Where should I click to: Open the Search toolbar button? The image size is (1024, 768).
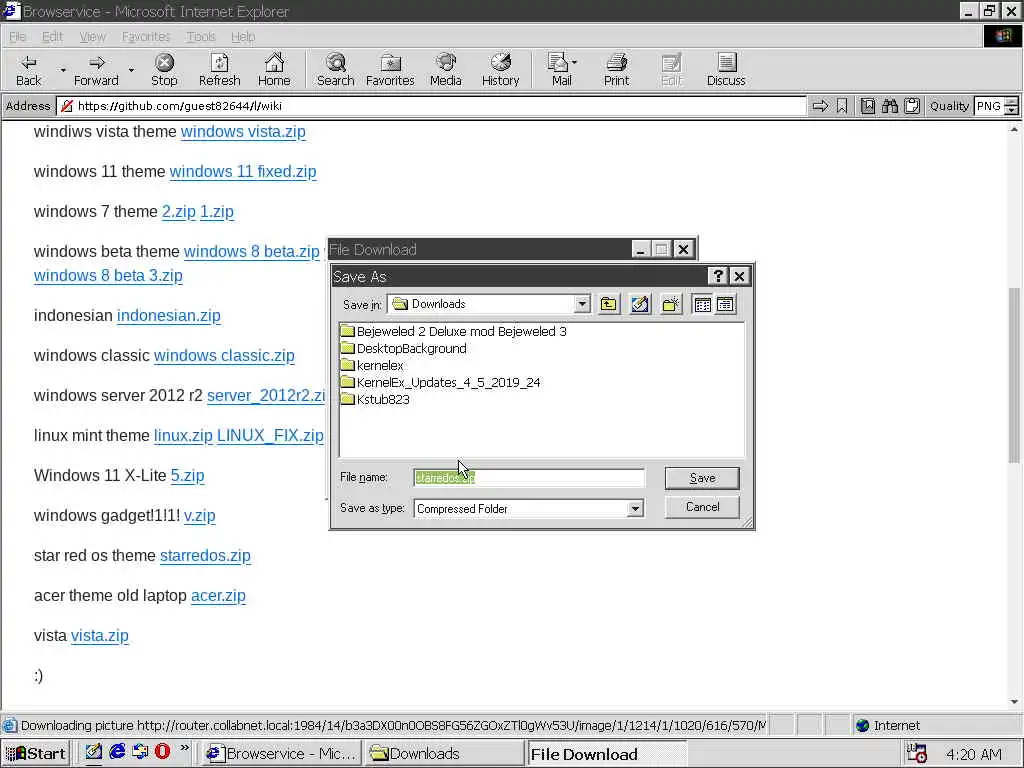tap(336, 70)
